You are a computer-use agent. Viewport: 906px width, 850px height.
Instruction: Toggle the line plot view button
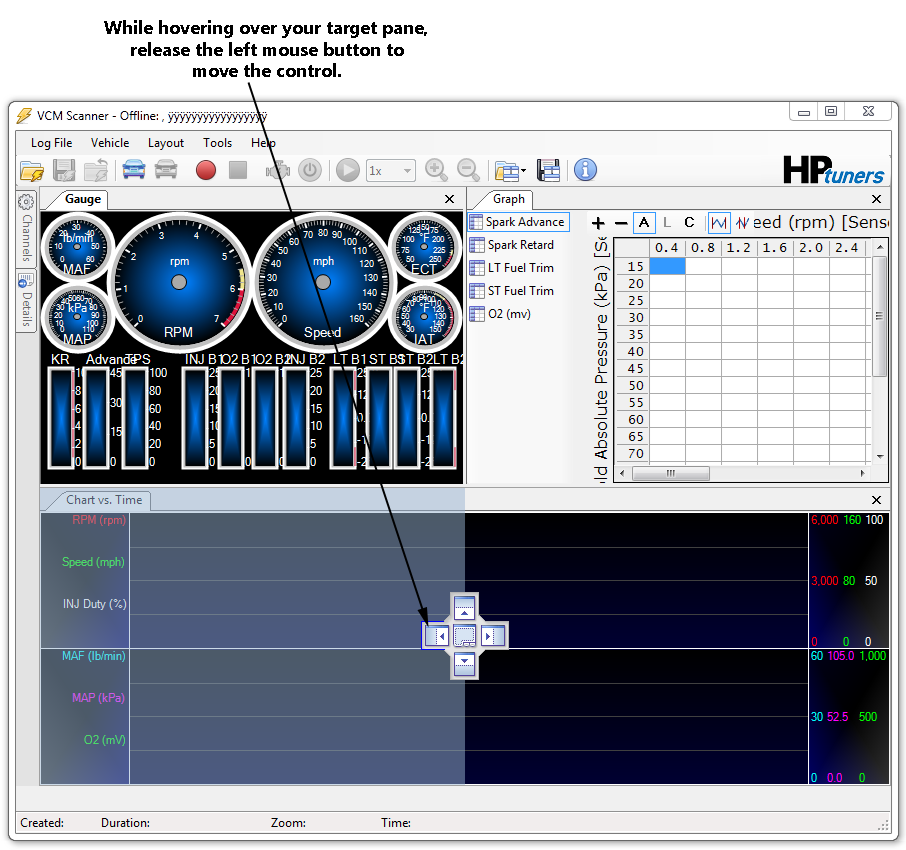pos(719,223)
